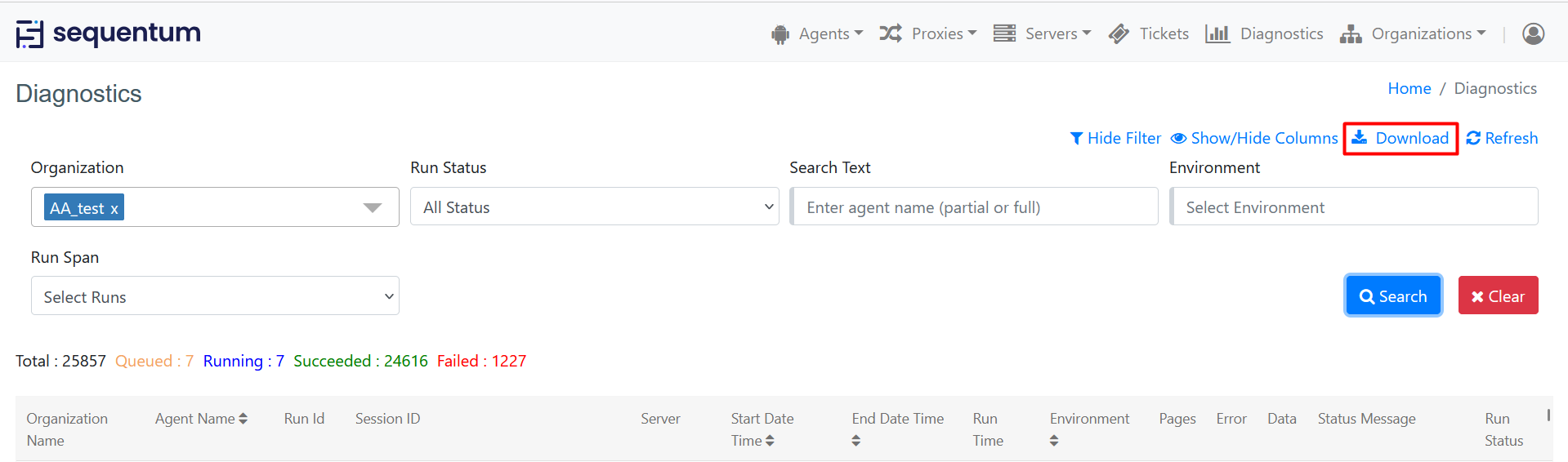Open the Agents menu
Viewport: 1568px width, 462px height.
tap(817, 33)
